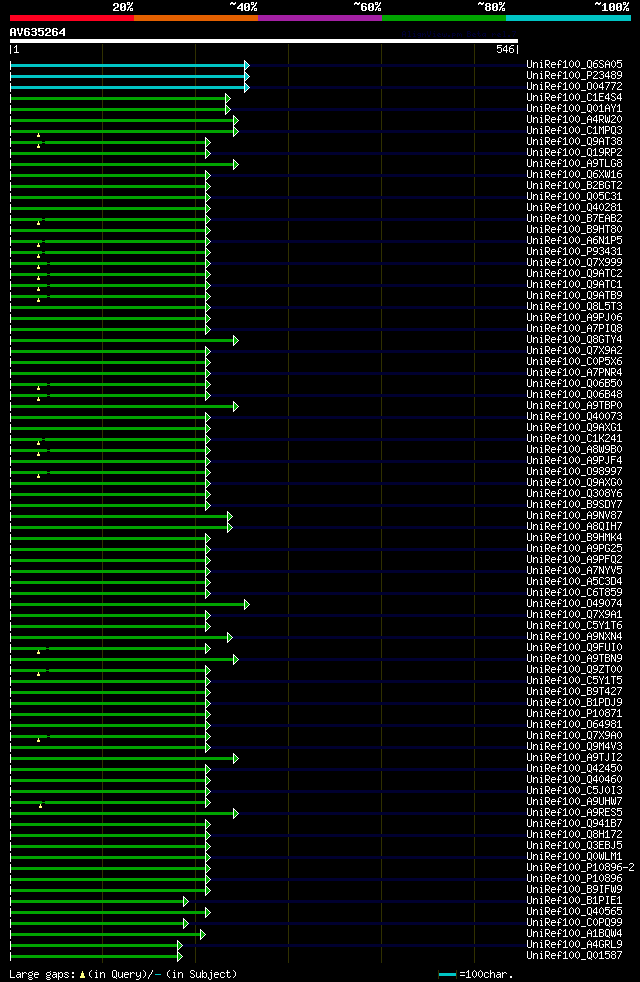
Task: Click the yellow gap marker in the UniRef100_A6N1P5 row
Action: pos(38,244)
